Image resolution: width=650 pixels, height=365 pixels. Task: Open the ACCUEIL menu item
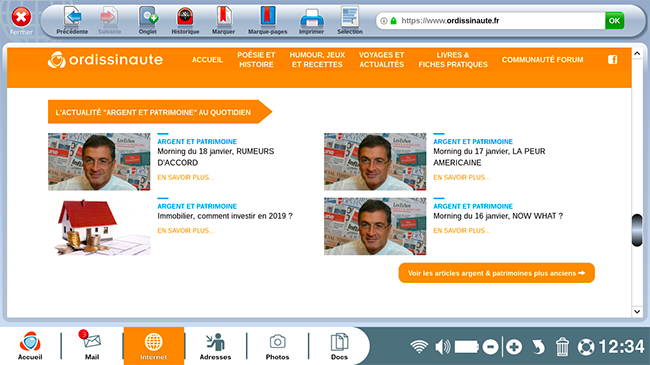207,60
